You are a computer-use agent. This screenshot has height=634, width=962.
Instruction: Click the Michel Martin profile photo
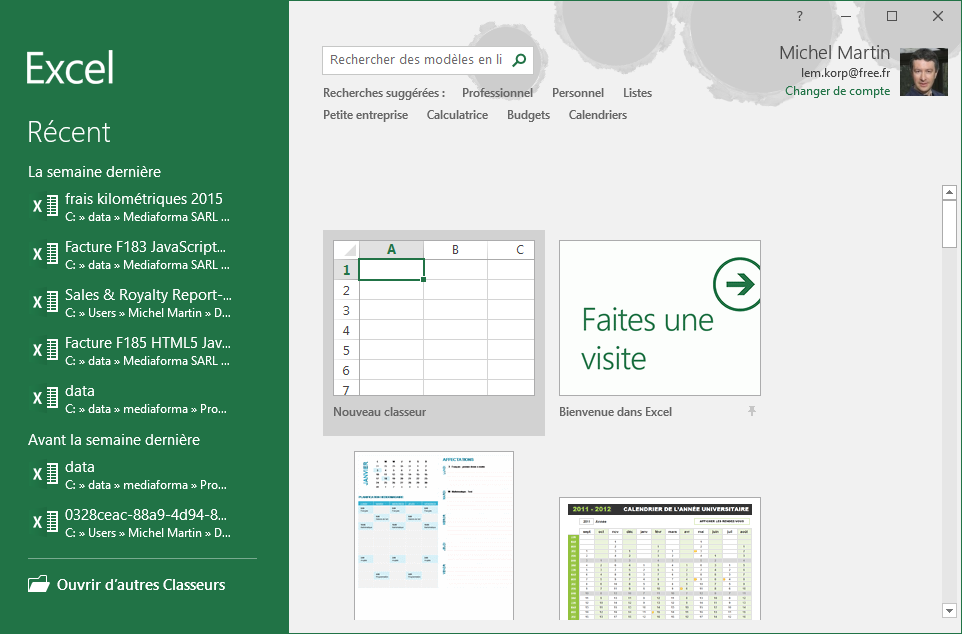pos(923,72)
